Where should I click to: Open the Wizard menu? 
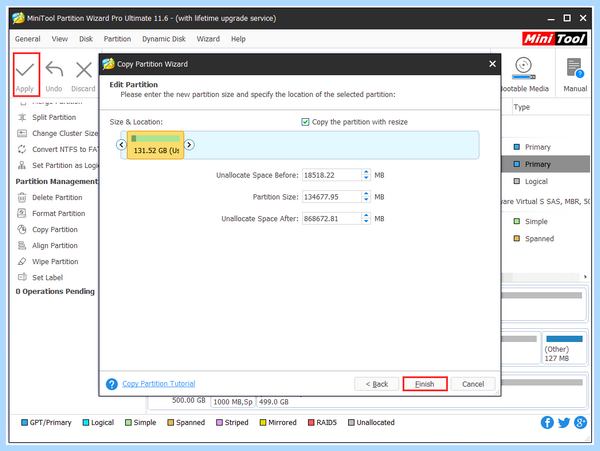pyautogui.click(x=208, y=39)
